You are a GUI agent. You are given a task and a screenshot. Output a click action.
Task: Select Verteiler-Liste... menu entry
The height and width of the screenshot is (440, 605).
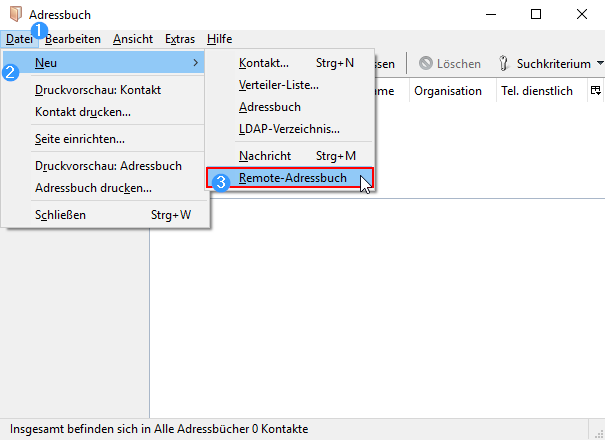tap(278, 85)
